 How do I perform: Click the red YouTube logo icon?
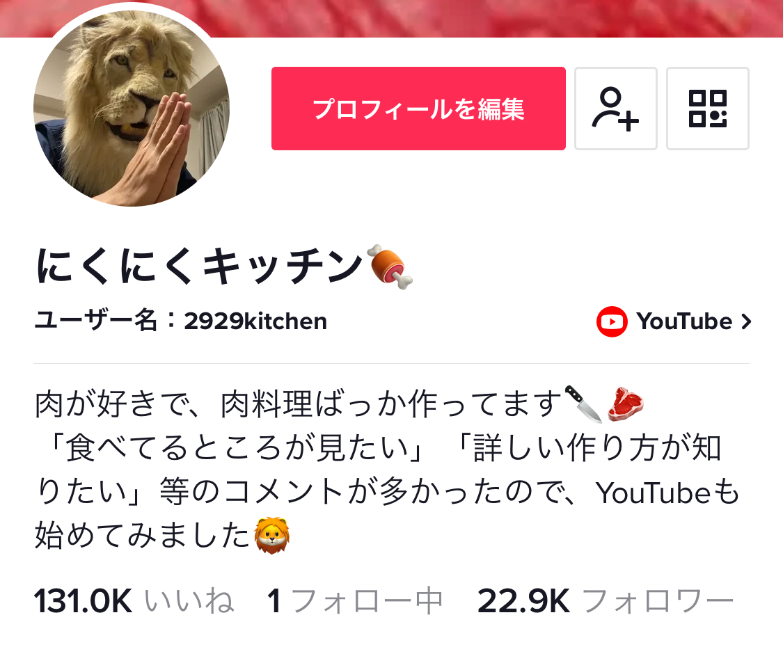pos(612,322)
